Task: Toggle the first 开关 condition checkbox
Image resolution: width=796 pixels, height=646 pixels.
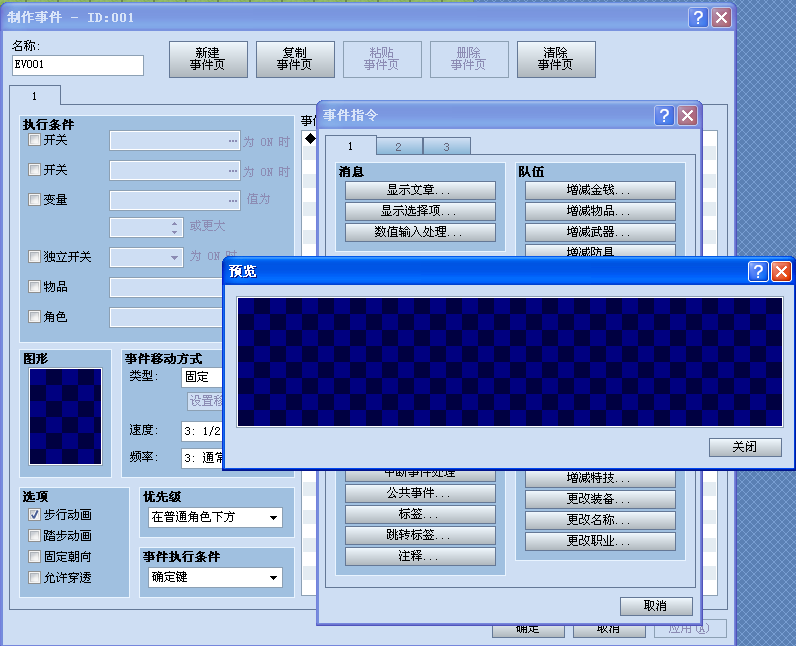Action: [x=35, y=140]
